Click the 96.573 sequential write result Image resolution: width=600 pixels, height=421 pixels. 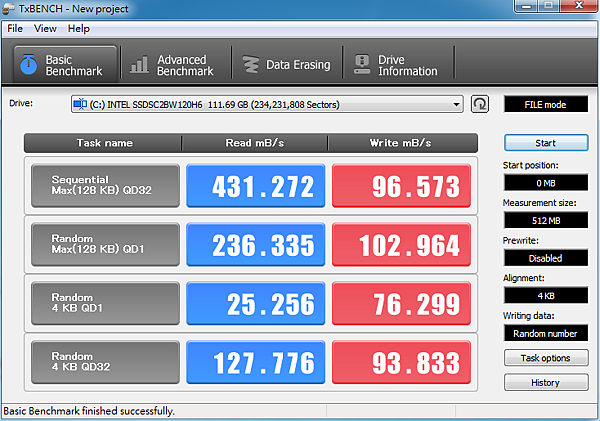pyautogui.click(x=401, y=186)
